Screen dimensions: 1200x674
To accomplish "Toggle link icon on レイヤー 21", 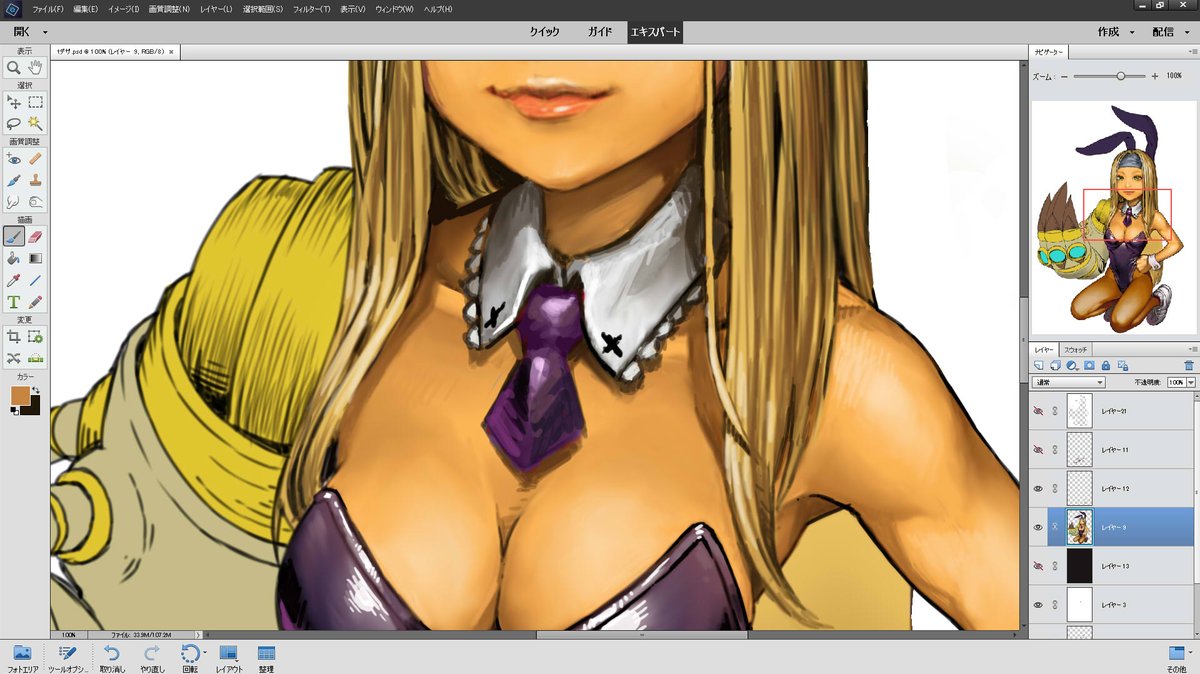I will [x=1055, y=411].
